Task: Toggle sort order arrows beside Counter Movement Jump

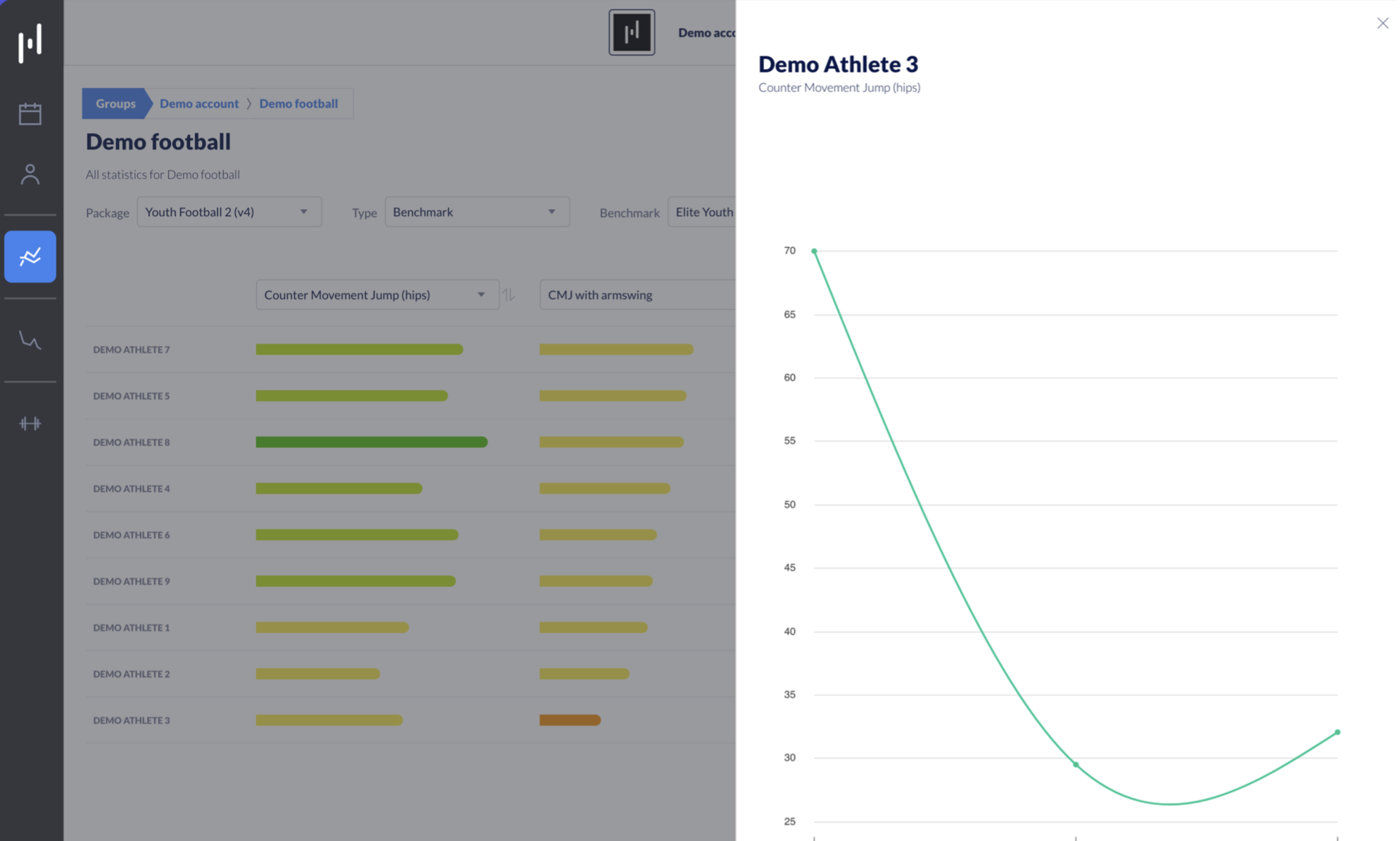Action: (509, 295)
